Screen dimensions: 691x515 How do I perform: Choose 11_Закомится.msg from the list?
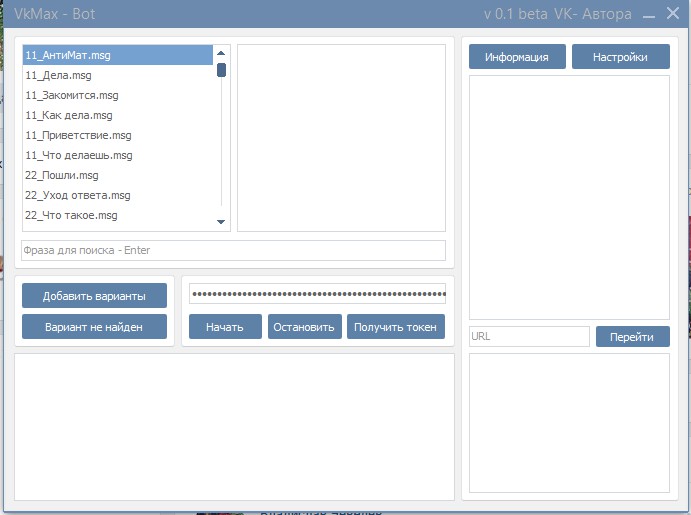tap(118, 95)
